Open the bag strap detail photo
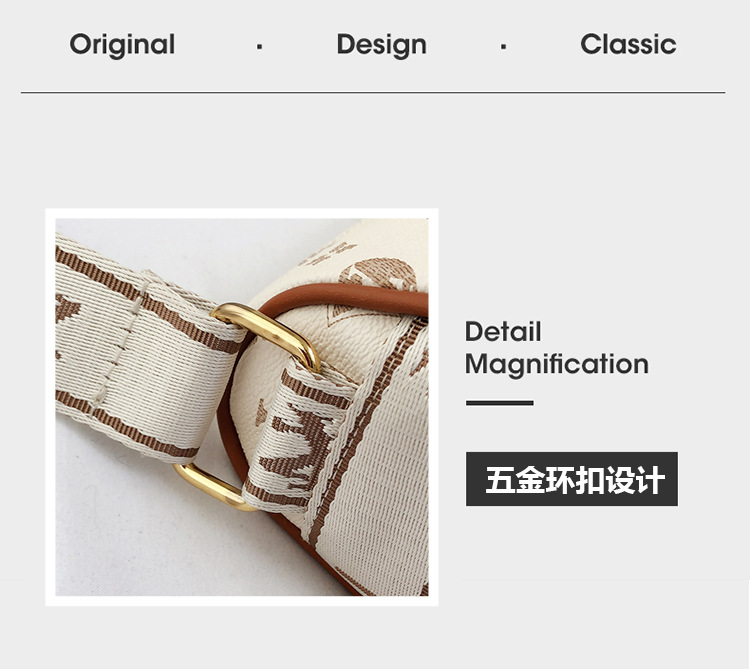Image resolution: width=750 pixels, height=669 pixels. pos(242,407)
